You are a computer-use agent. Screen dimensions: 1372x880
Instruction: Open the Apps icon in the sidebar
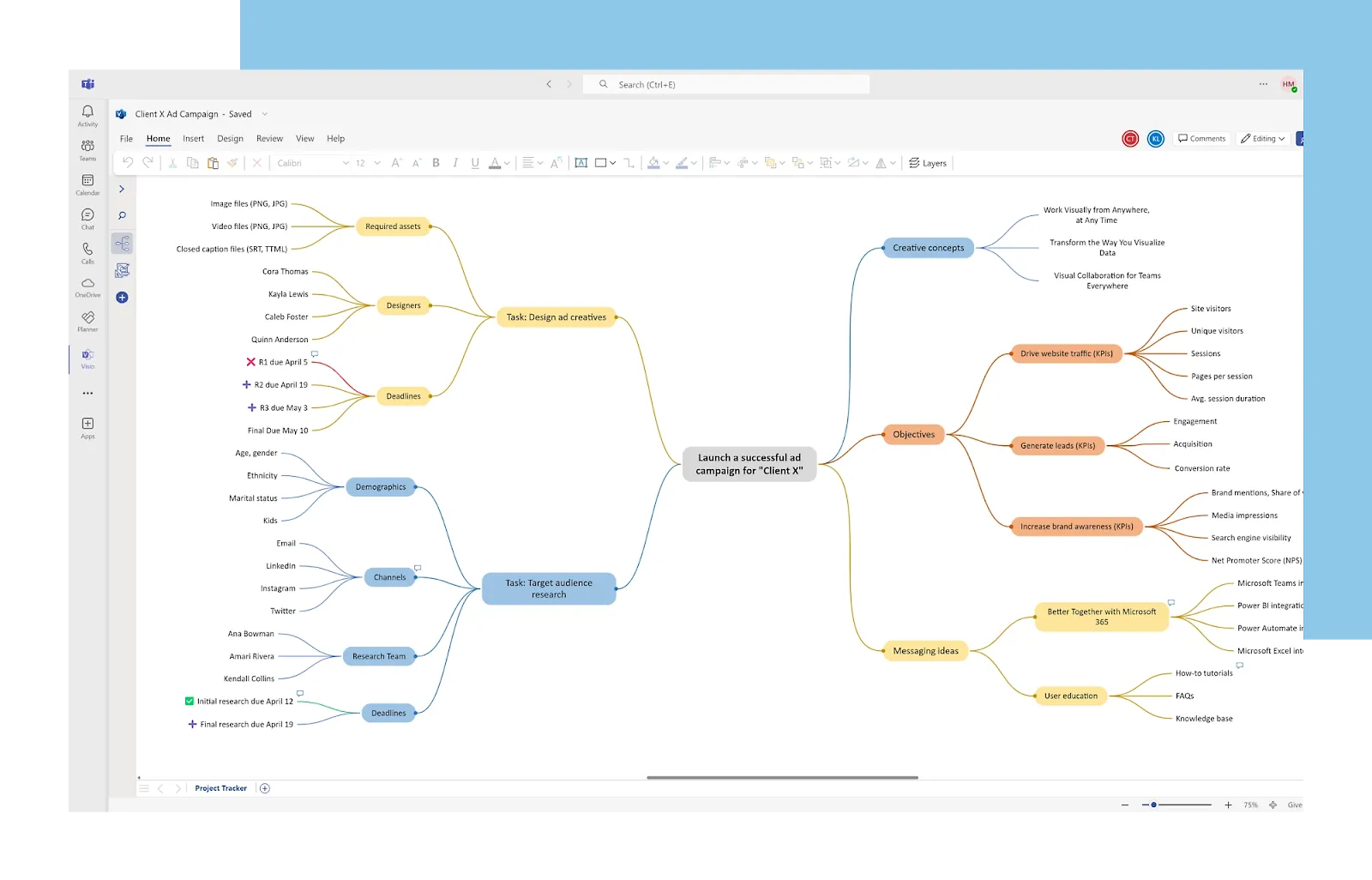87,428
